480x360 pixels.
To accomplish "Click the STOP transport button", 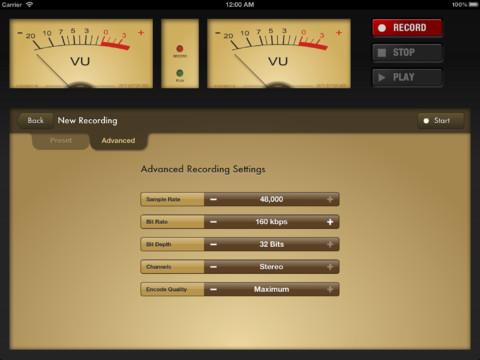I will [407, 53].
